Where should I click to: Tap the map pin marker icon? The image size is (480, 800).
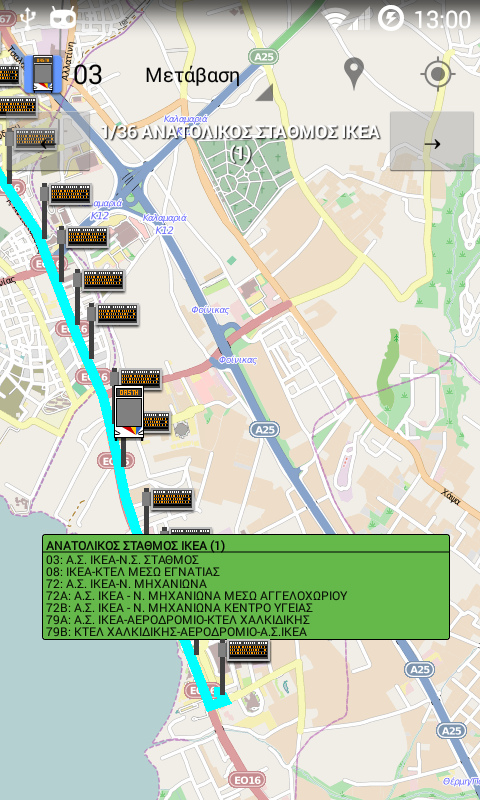tap(353, 74)
